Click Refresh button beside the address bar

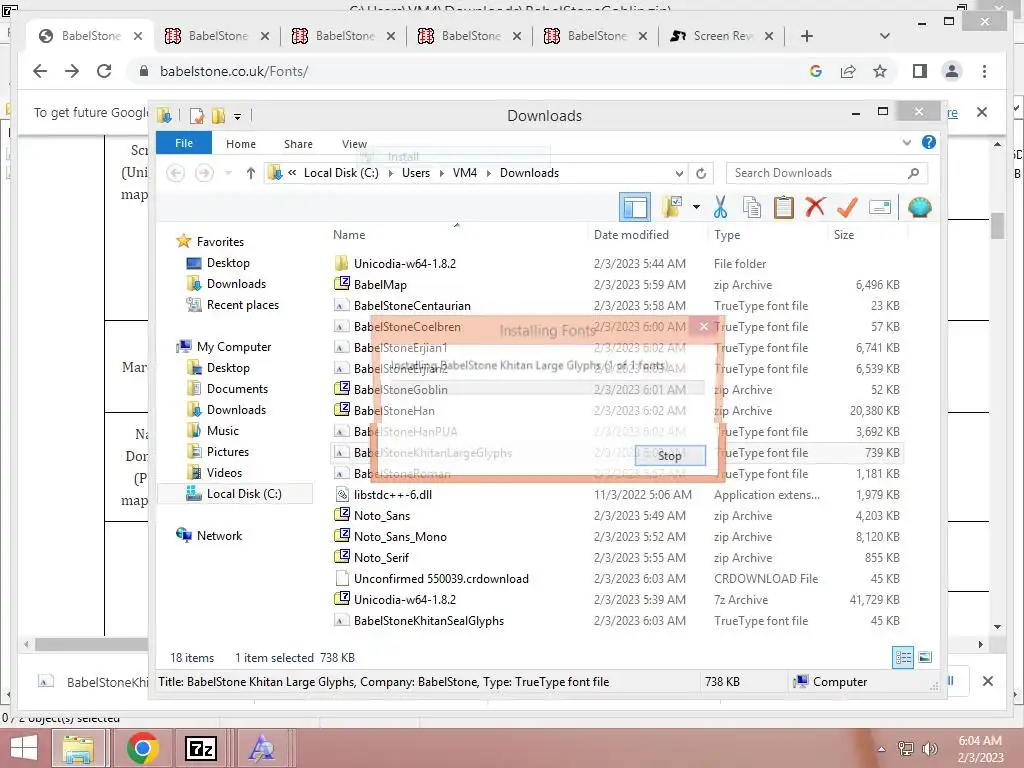701,173
